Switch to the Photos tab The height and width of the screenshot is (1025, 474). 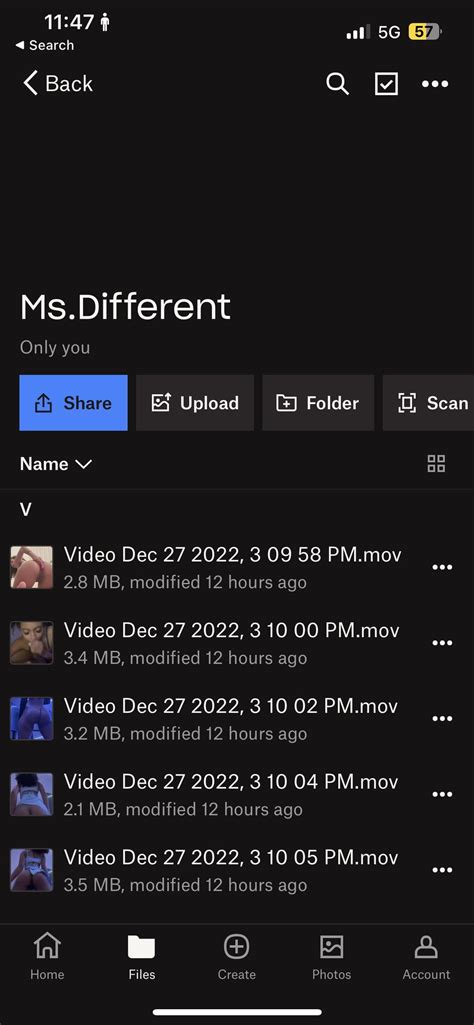[x=331, y=957]
